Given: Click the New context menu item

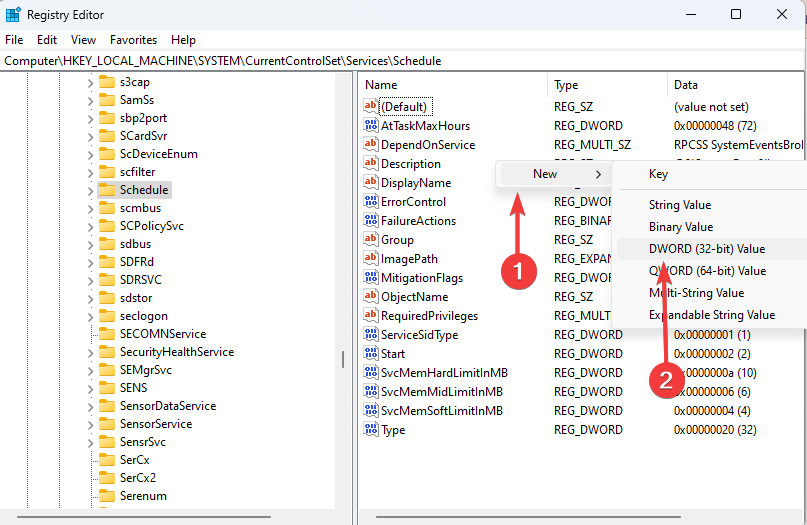Looking at the screenshot, I should [555, 174].
